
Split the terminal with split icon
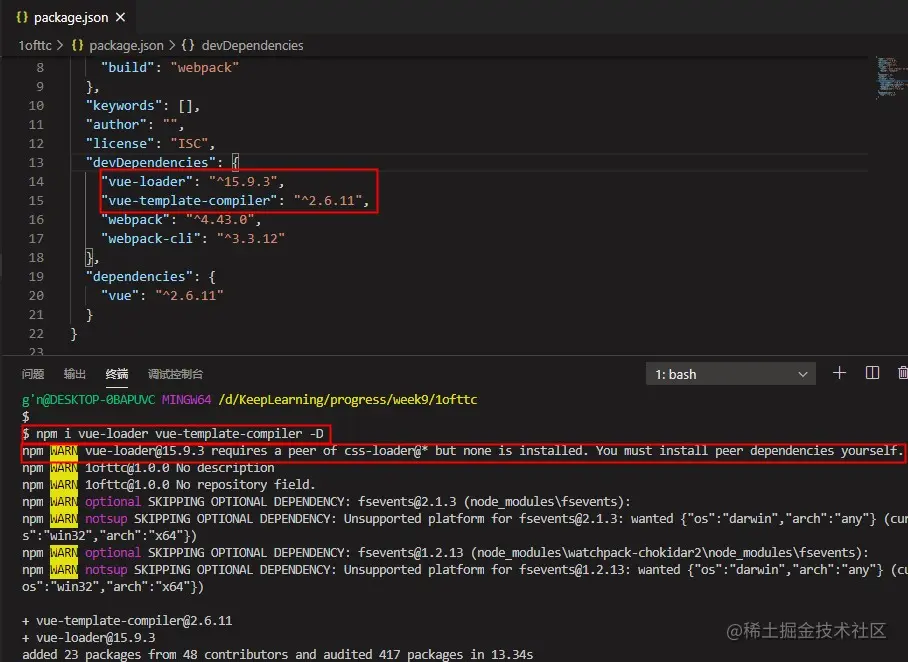click(x=872, y=373)
